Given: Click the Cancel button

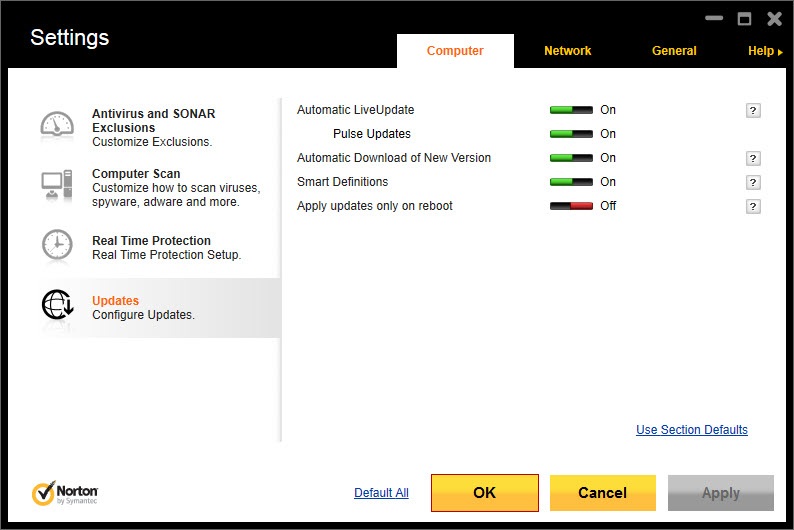Looking at the screenshot, I should [603, 493].
